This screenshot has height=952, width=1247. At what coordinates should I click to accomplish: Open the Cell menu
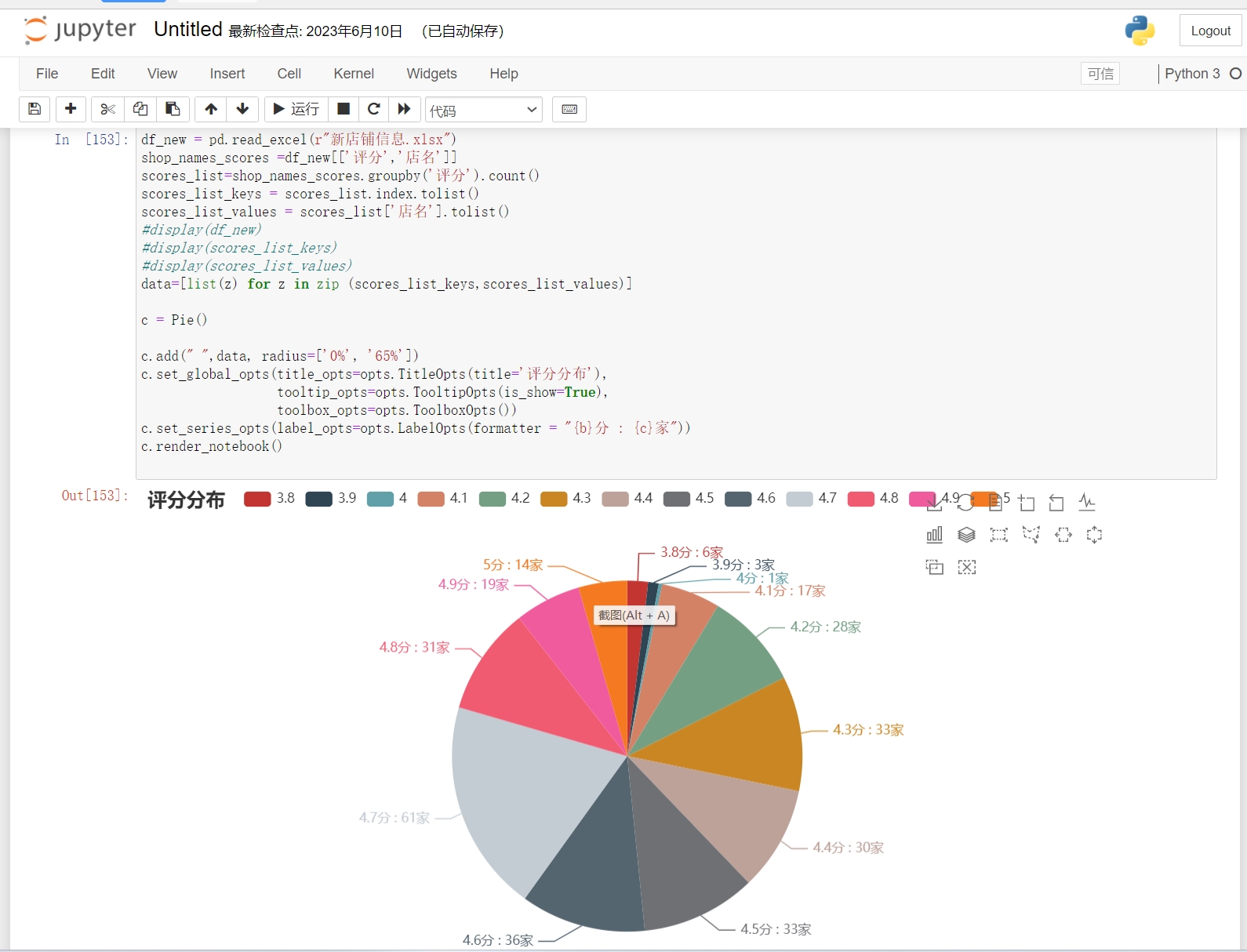pyautogui.click(x=289, y=74)
